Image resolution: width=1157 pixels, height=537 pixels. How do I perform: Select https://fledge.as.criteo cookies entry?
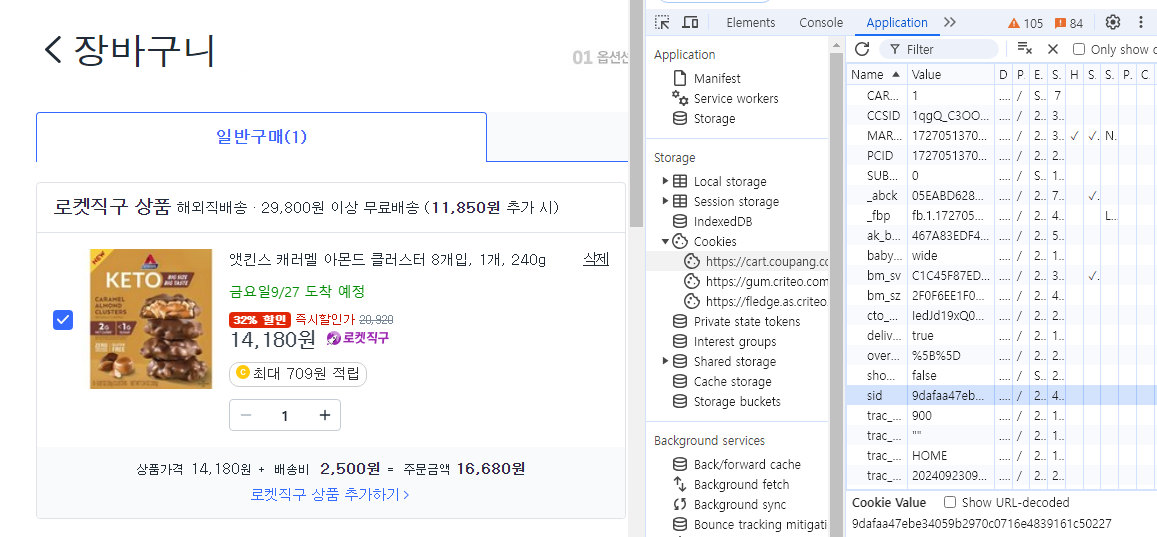click(x=756, y=301)
